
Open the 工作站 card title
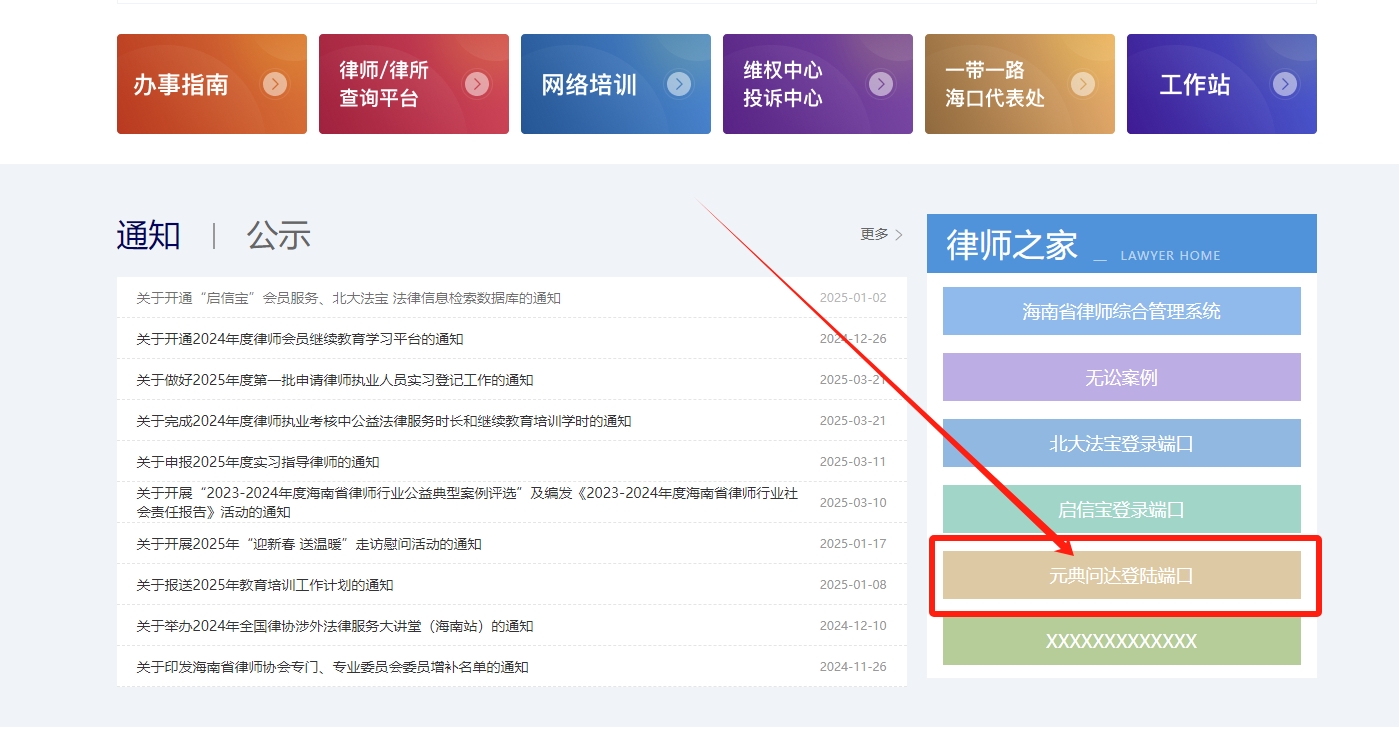point(1195,85)
